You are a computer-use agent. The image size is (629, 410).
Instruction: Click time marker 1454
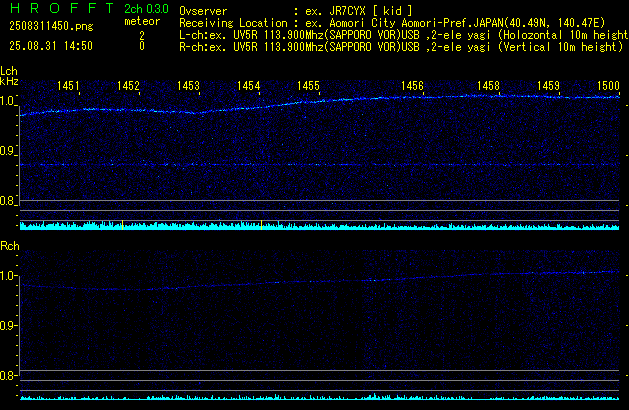(x=248, y=86)
